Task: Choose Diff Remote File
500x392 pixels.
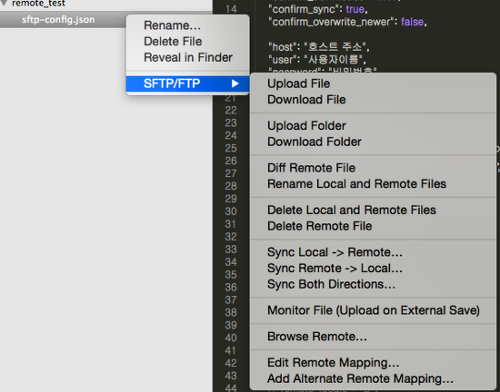Action: 373,168
